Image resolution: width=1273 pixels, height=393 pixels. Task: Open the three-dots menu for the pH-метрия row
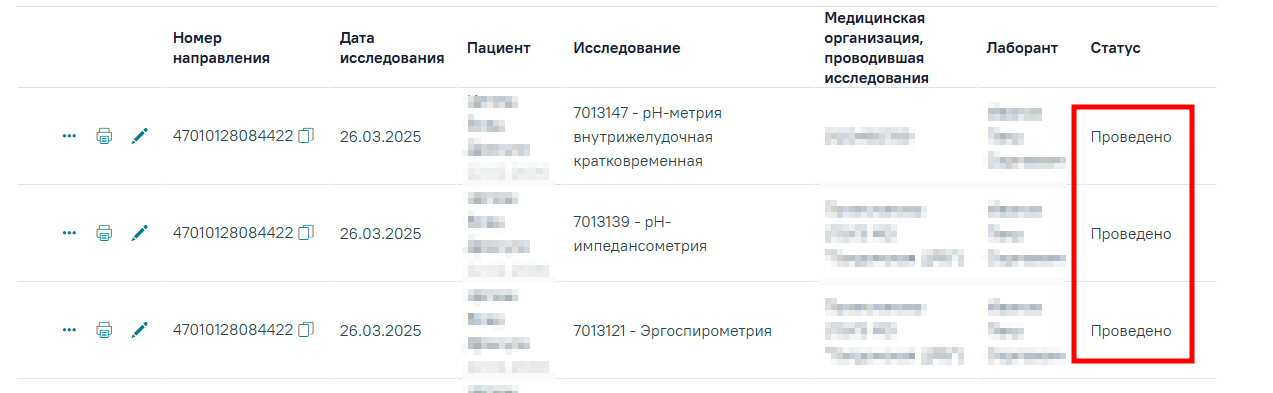coord(69,136)
